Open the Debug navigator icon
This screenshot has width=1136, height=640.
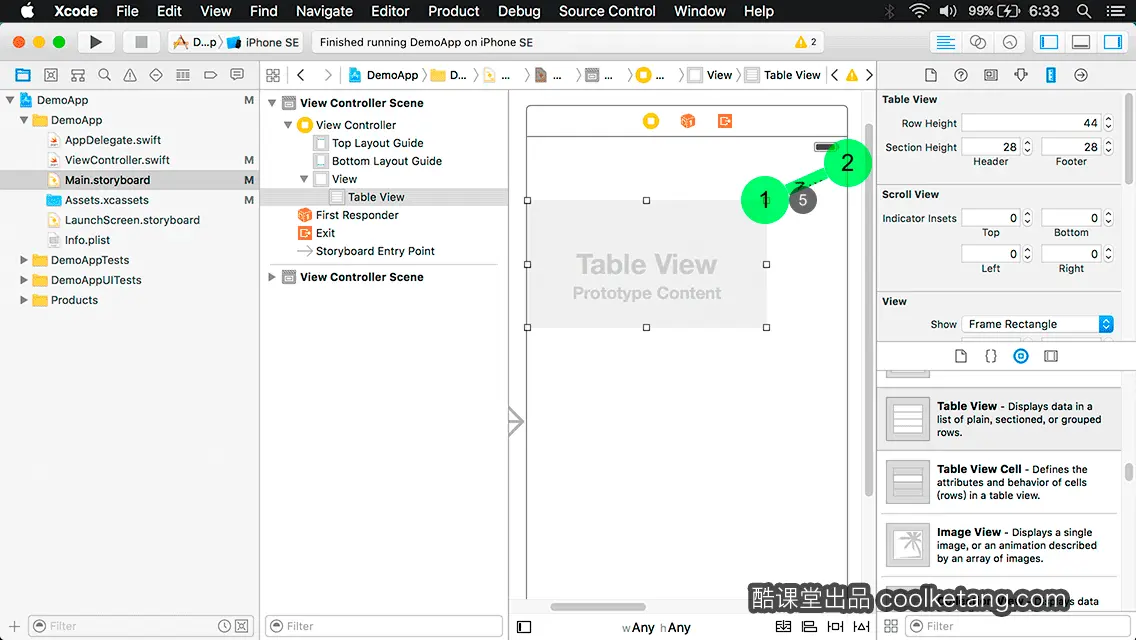pos(183,75)
